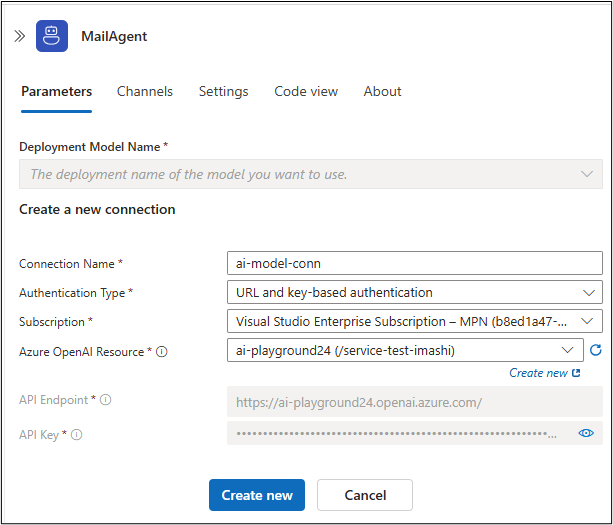Click the MailAgent robot icon
The height and width of the screenshot is (525, 613).
coord(52,36)
